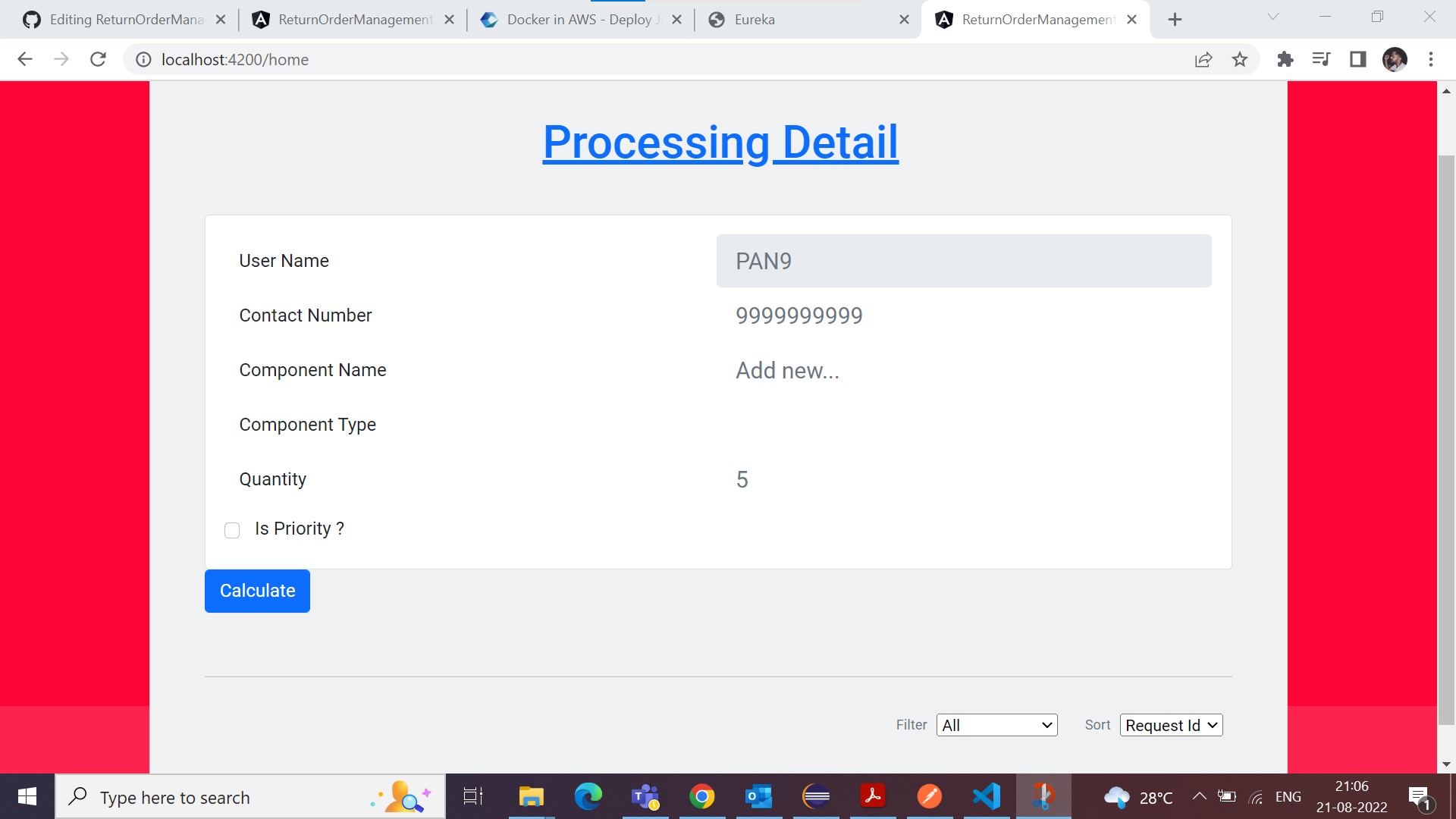This screenshot has width=1456, height=819.
Task: Open Microsoft Teams from the taskbar
Action: tap(645, 796)
